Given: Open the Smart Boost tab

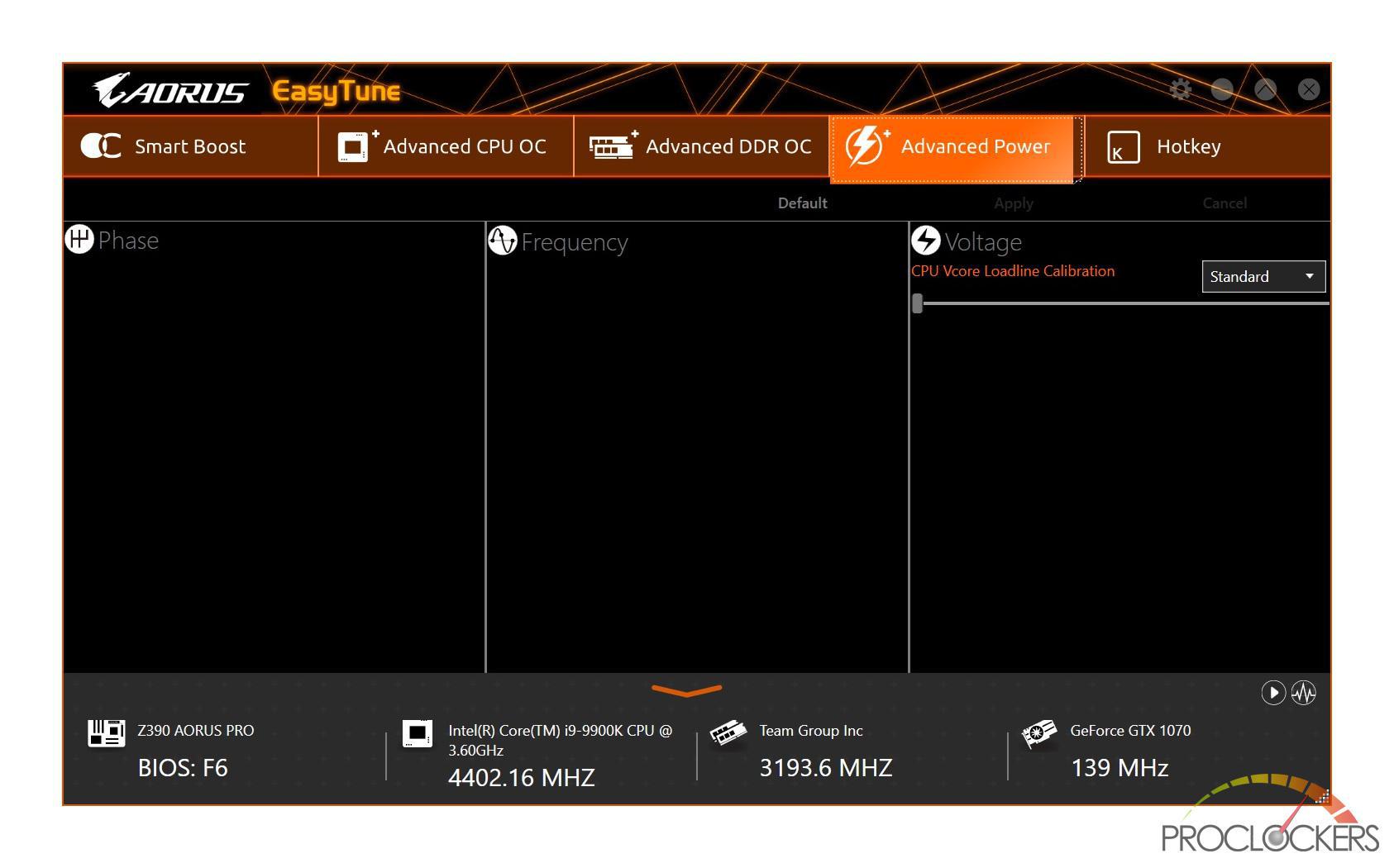Looking at the screenshot, I should [190, 146].
